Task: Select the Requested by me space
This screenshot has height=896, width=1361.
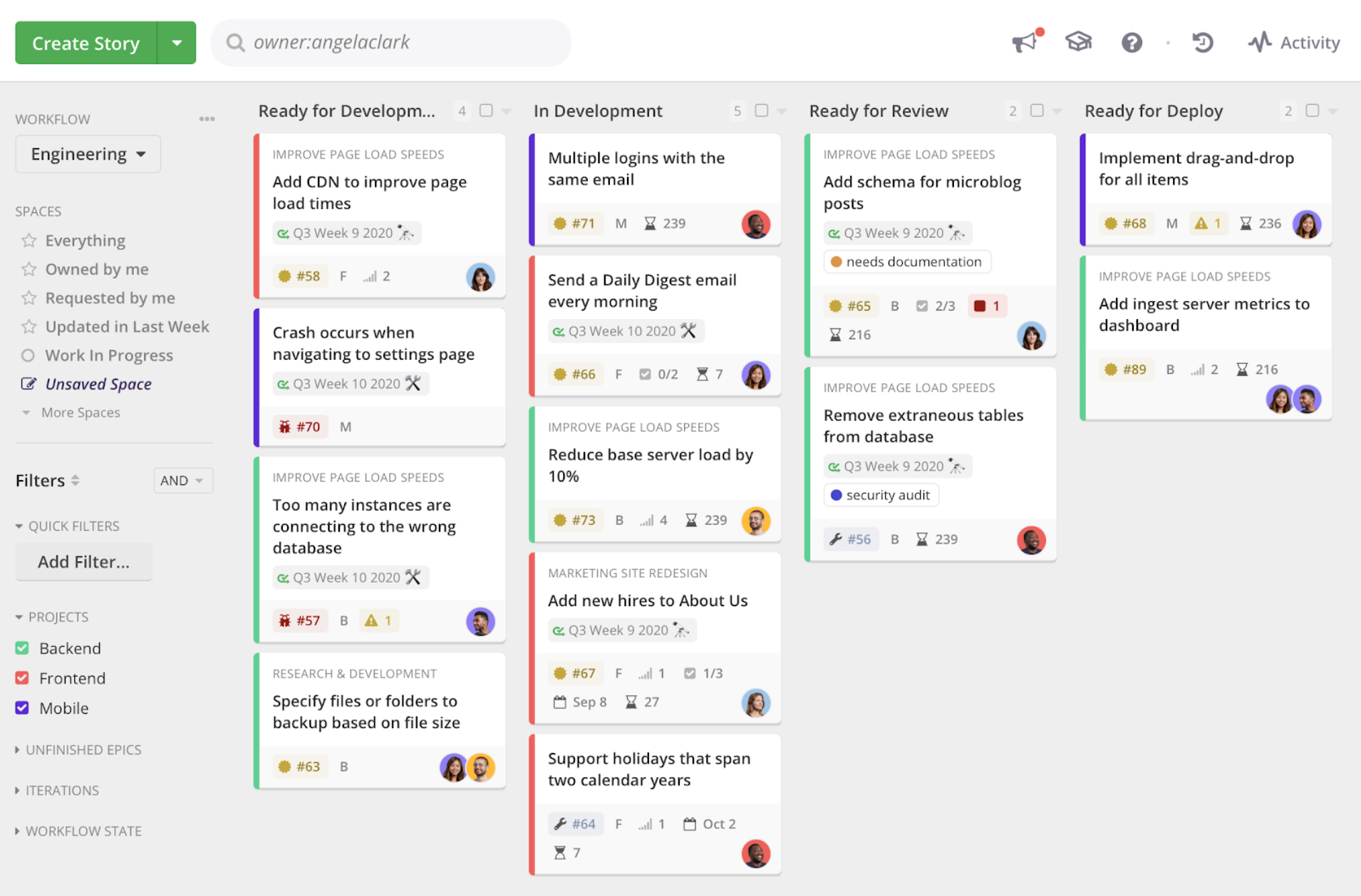Action: click(x=110, y=298)
